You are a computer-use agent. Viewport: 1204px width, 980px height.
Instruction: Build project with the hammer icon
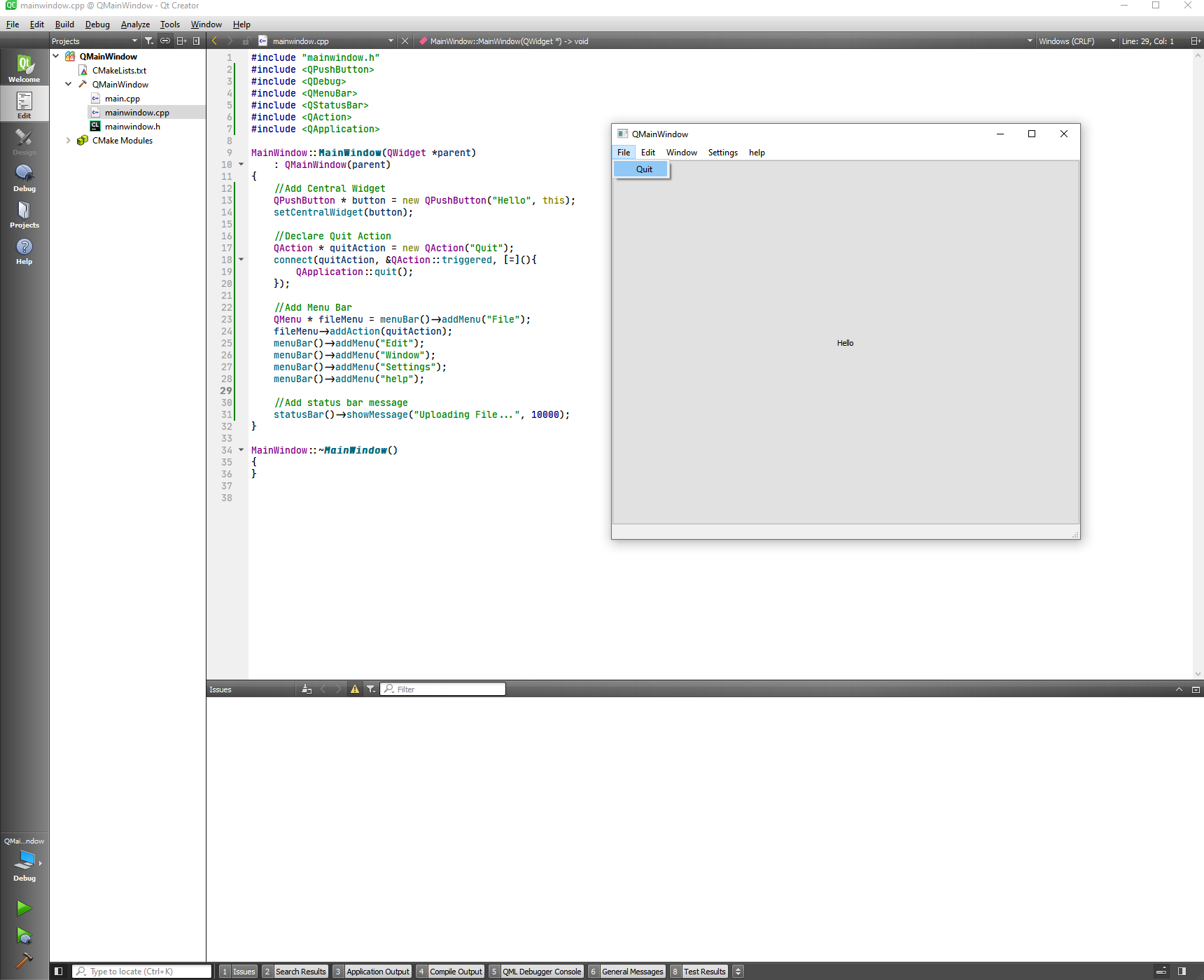(x=24, y=960)
